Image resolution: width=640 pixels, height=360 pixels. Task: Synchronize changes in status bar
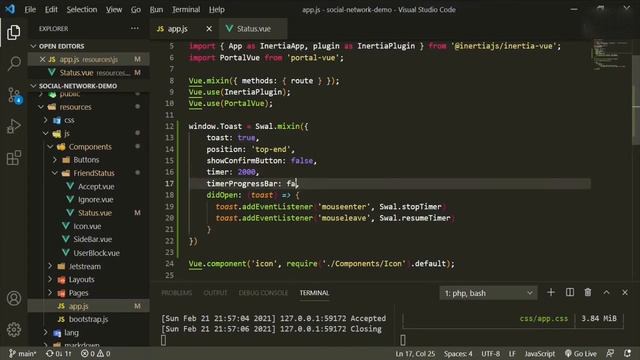[x=59, y=353]
